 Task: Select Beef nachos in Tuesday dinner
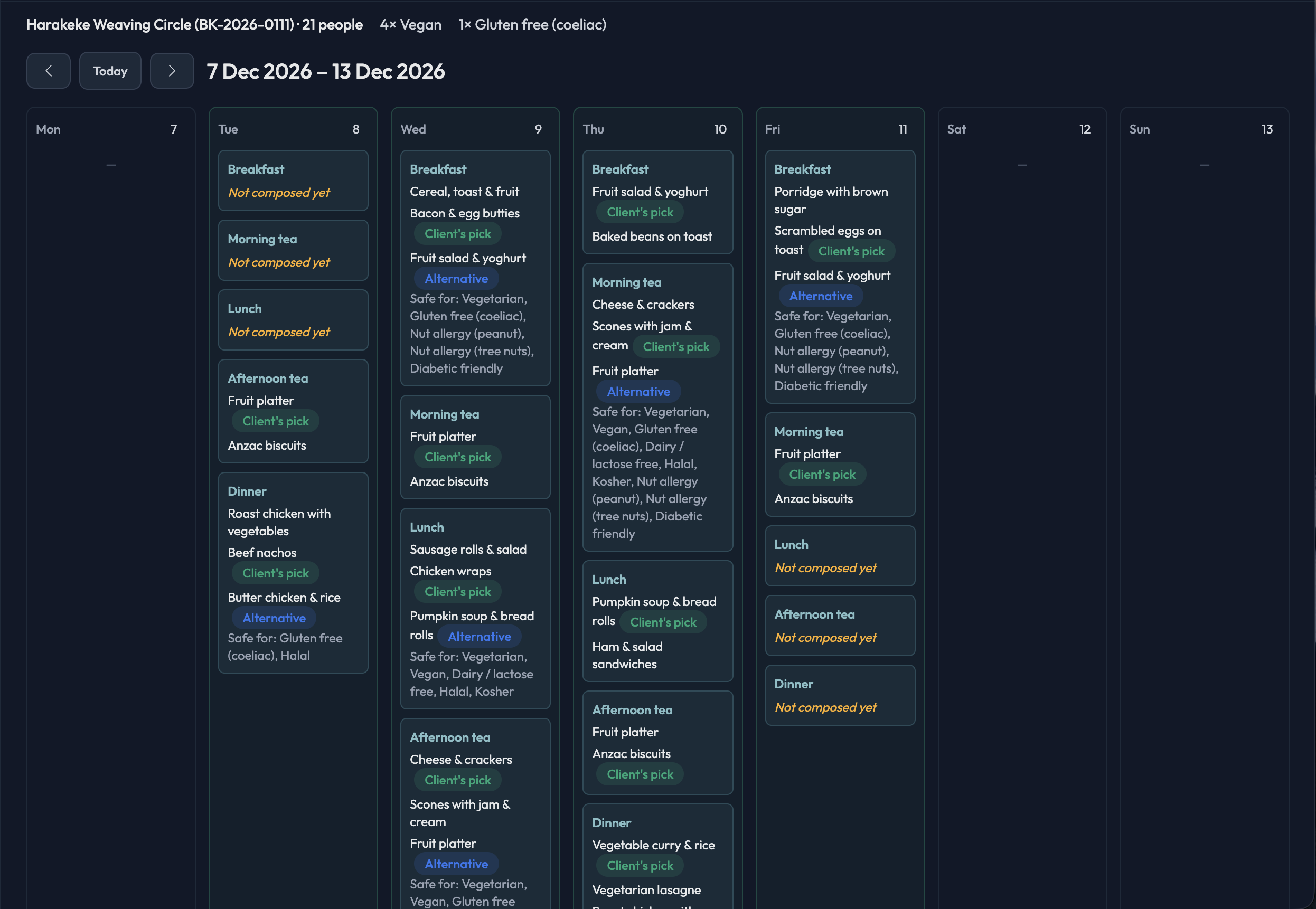262,552
